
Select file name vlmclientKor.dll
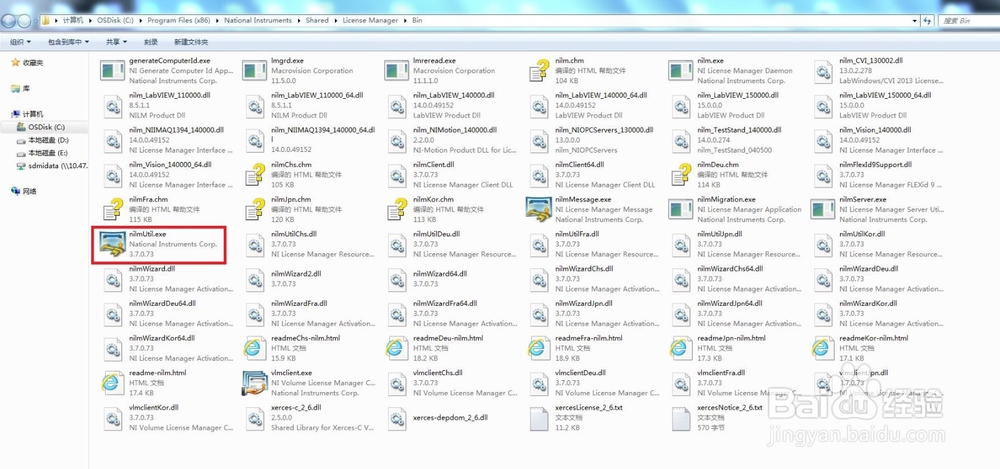pyautogui.click(x=154, y=407)
